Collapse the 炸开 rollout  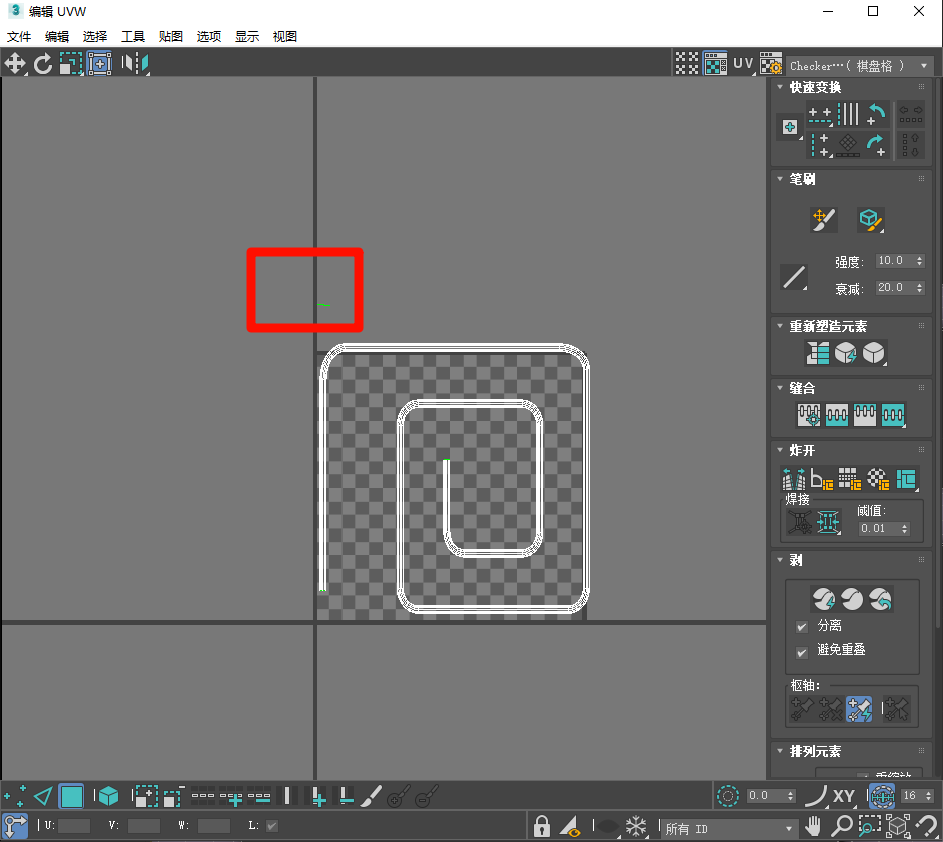[x=780, y=450]
